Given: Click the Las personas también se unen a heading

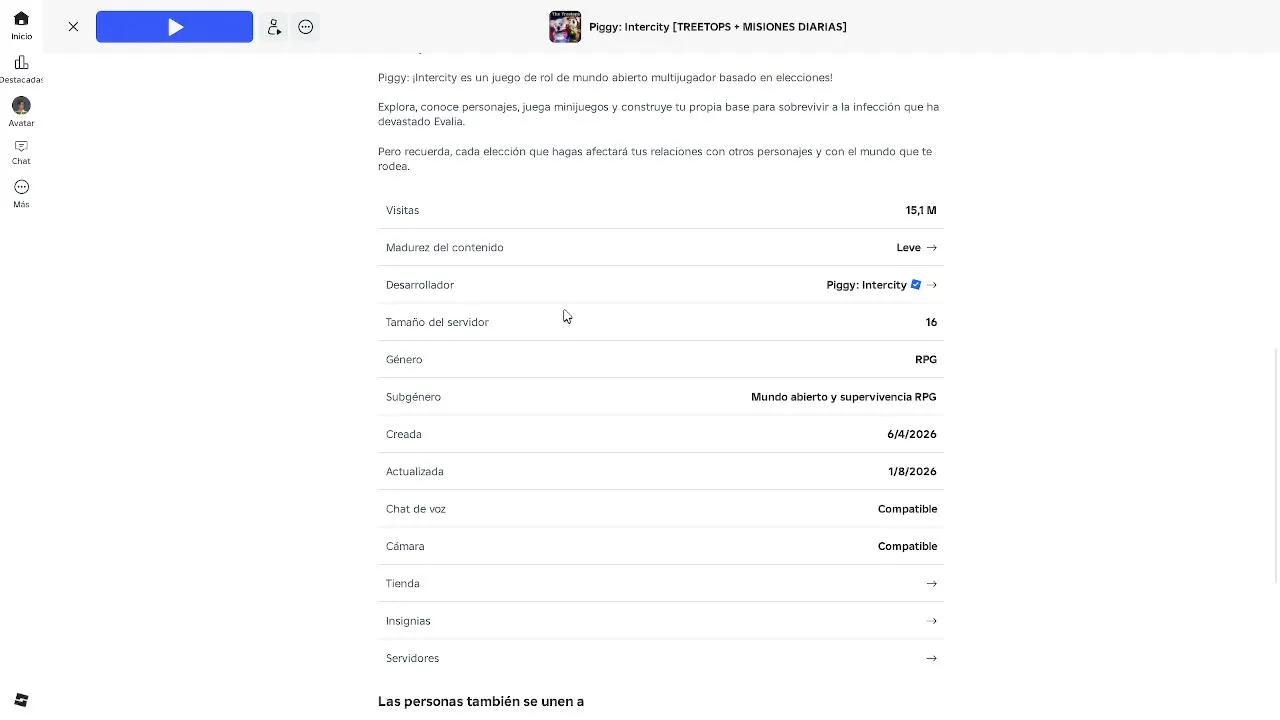Looking at the screenshot, I should tap(481, 702).
